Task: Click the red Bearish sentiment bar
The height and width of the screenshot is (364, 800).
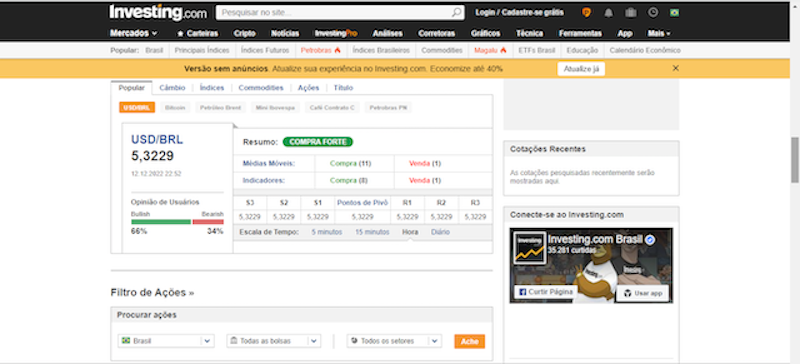Action: [x=208, y=222]
